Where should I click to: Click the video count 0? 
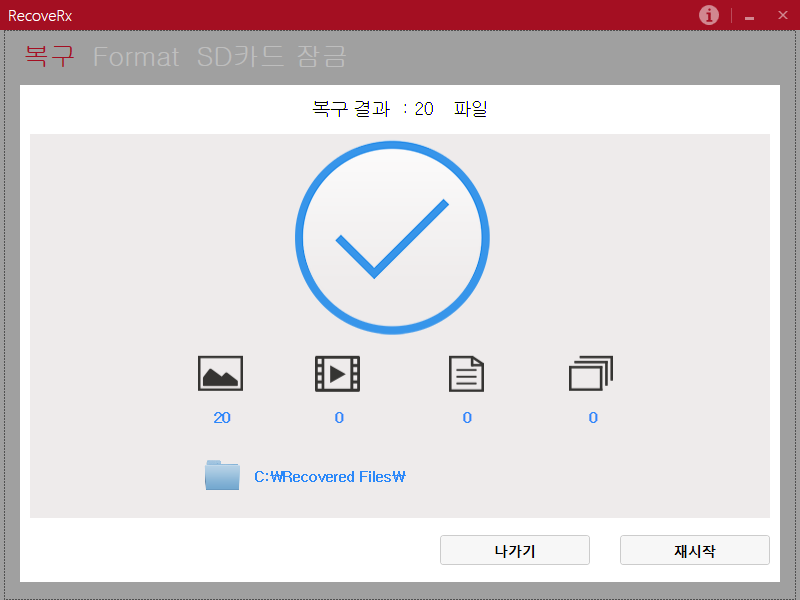click(339, 418)
